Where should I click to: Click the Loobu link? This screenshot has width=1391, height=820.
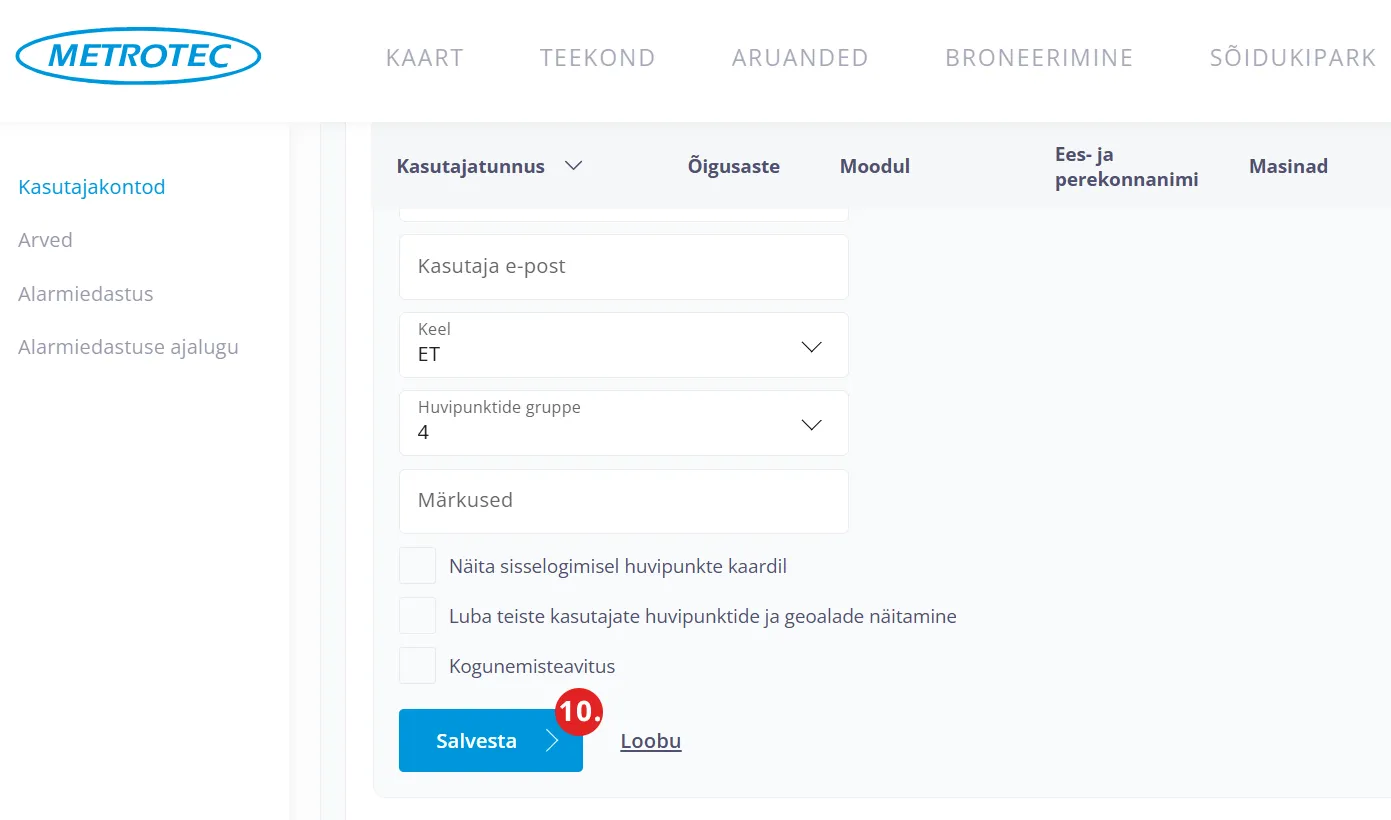pyautogui.click(x=651, y=741)
